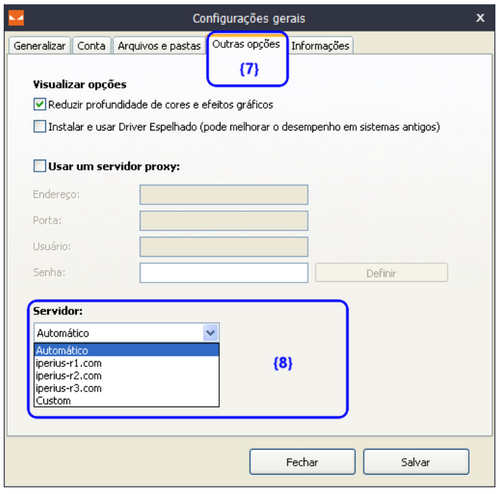Open the Conta tab

tap(91, 46)
